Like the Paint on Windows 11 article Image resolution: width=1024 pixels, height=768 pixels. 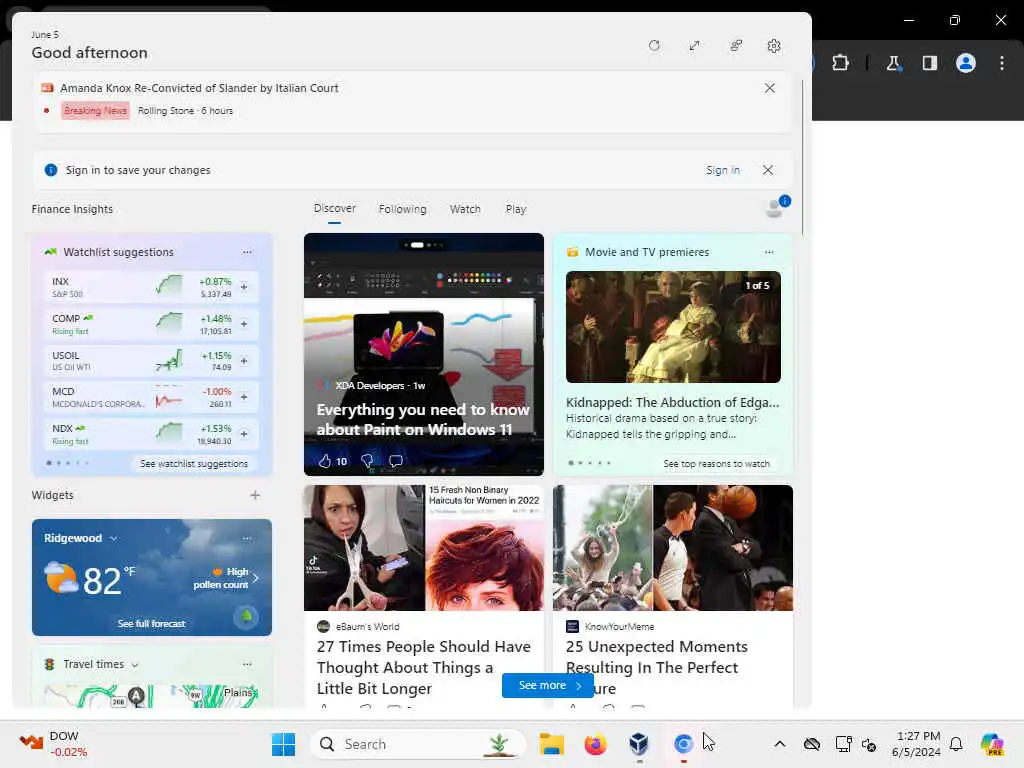click(x=325, y=461)
